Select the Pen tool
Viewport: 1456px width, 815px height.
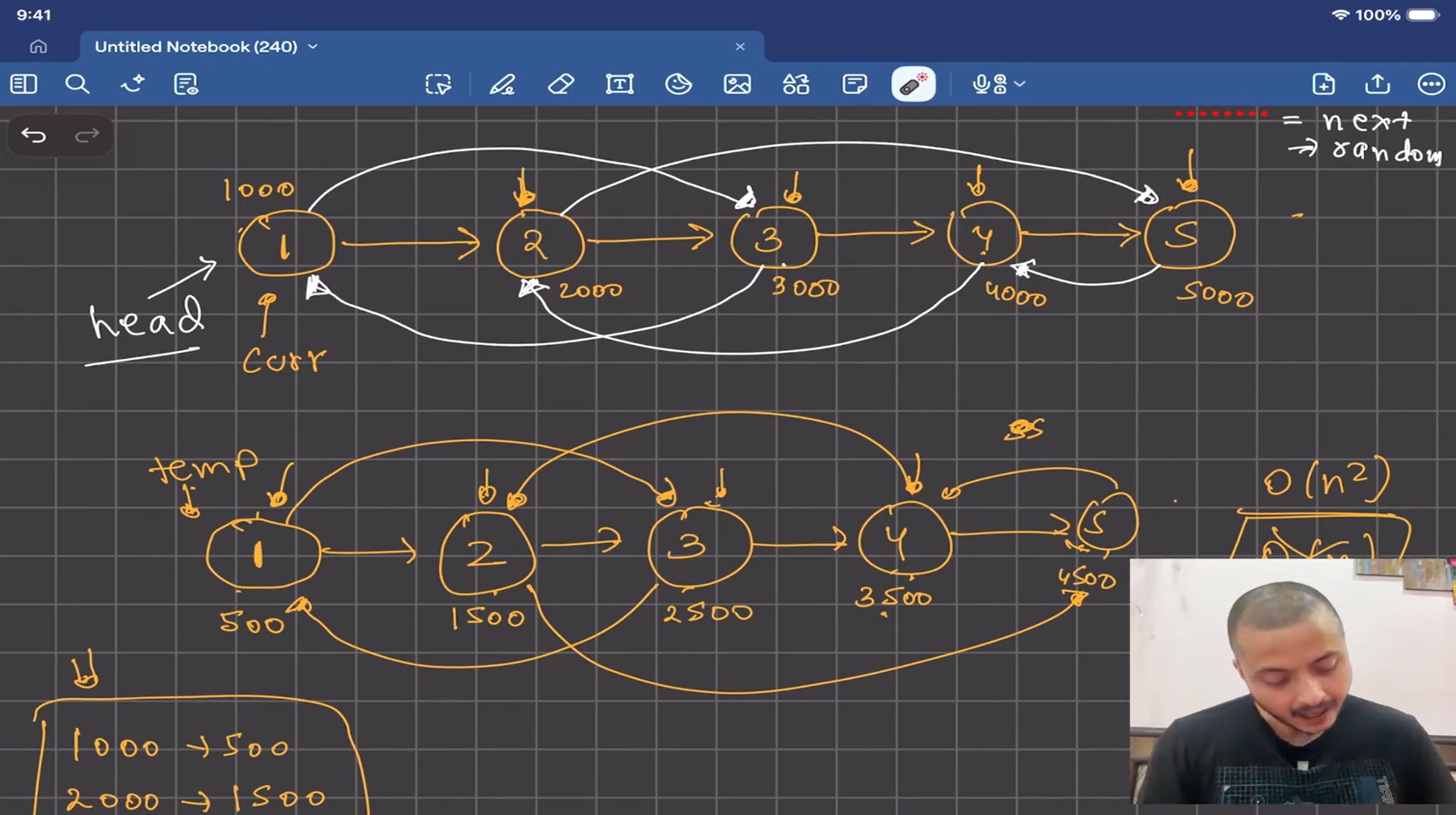point(502,84)
